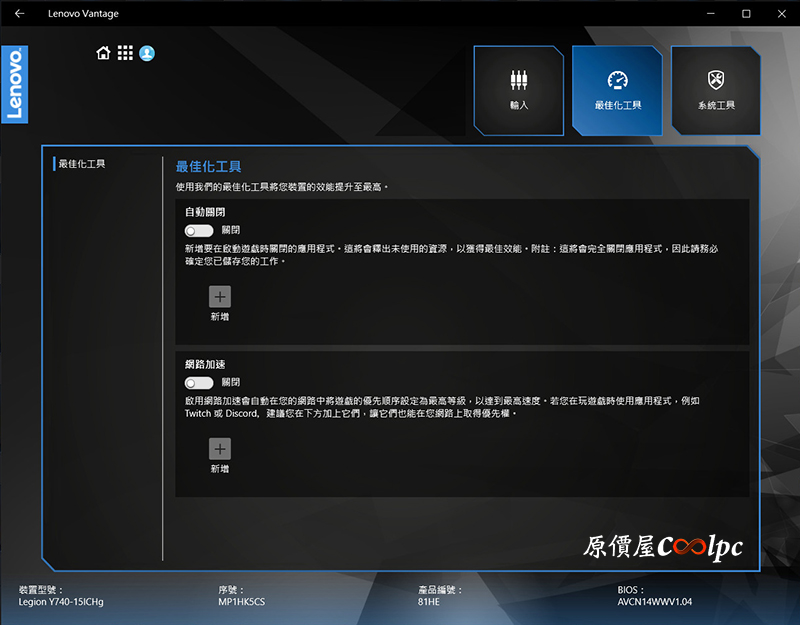This screenshot has height=625, width=800.
Task: Open the 系統工具 system tools tile
Action: pos(716,91)
